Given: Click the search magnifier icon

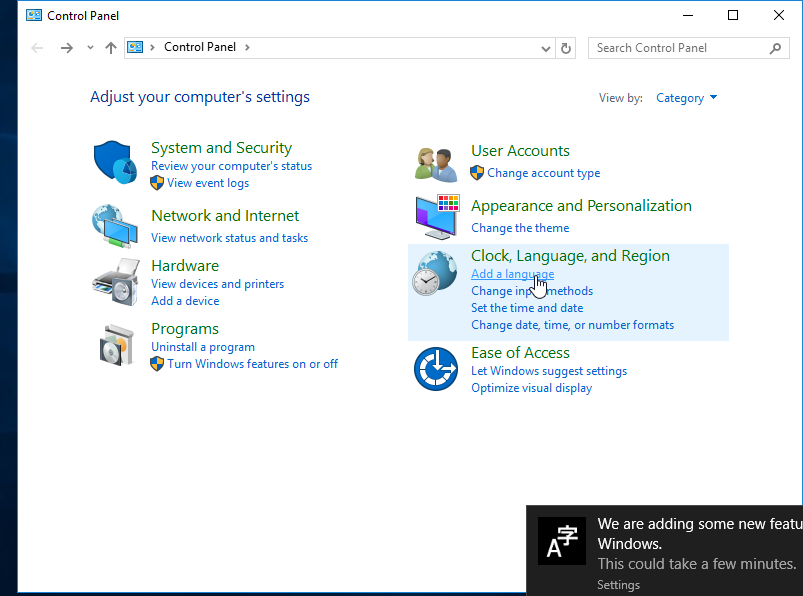Looking at the screenshot, I should (x=775, y=48).
